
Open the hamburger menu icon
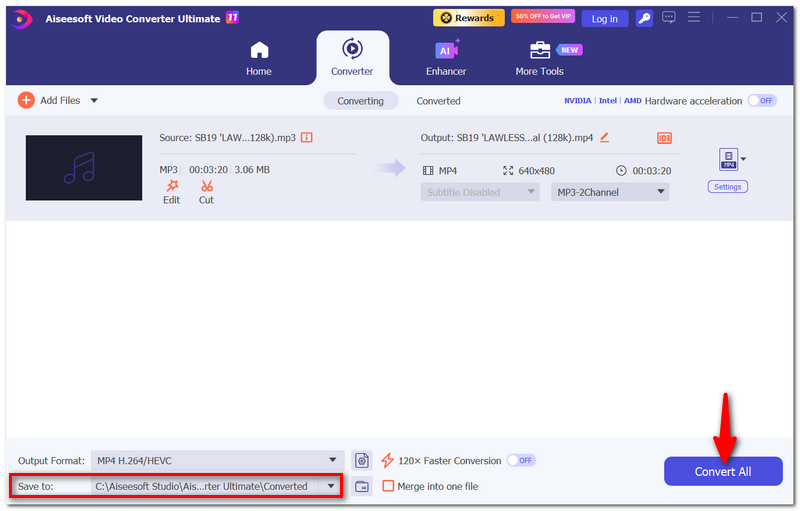[693, 17]
